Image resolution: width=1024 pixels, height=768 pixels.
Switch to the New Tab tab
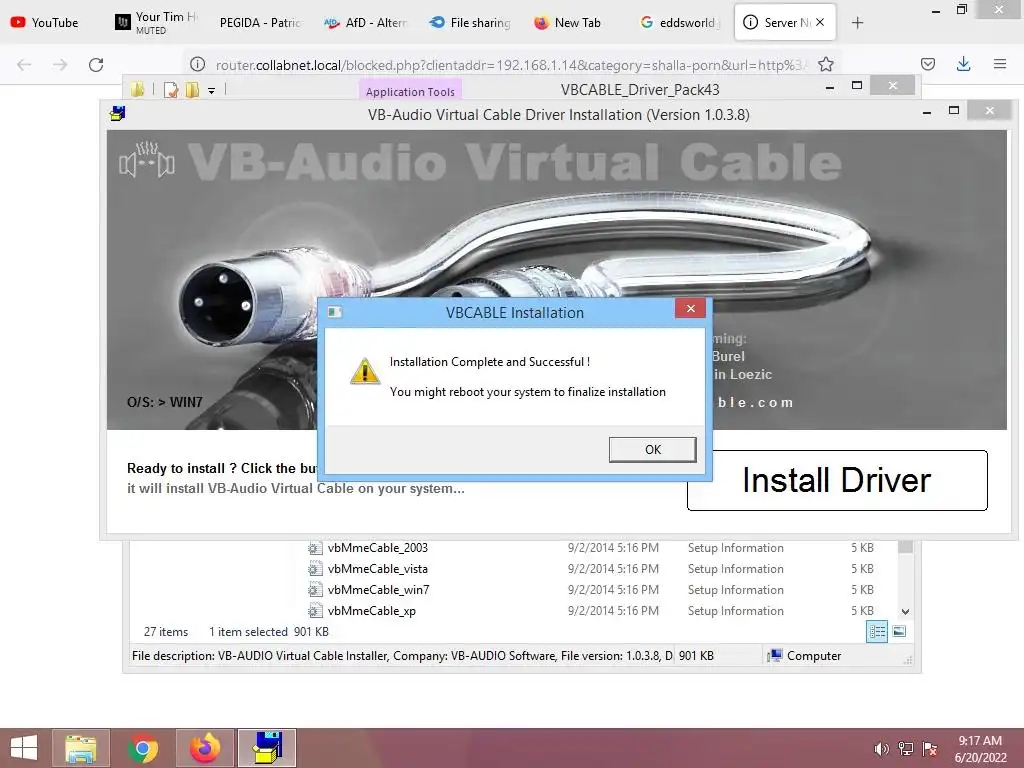[568, 22]
